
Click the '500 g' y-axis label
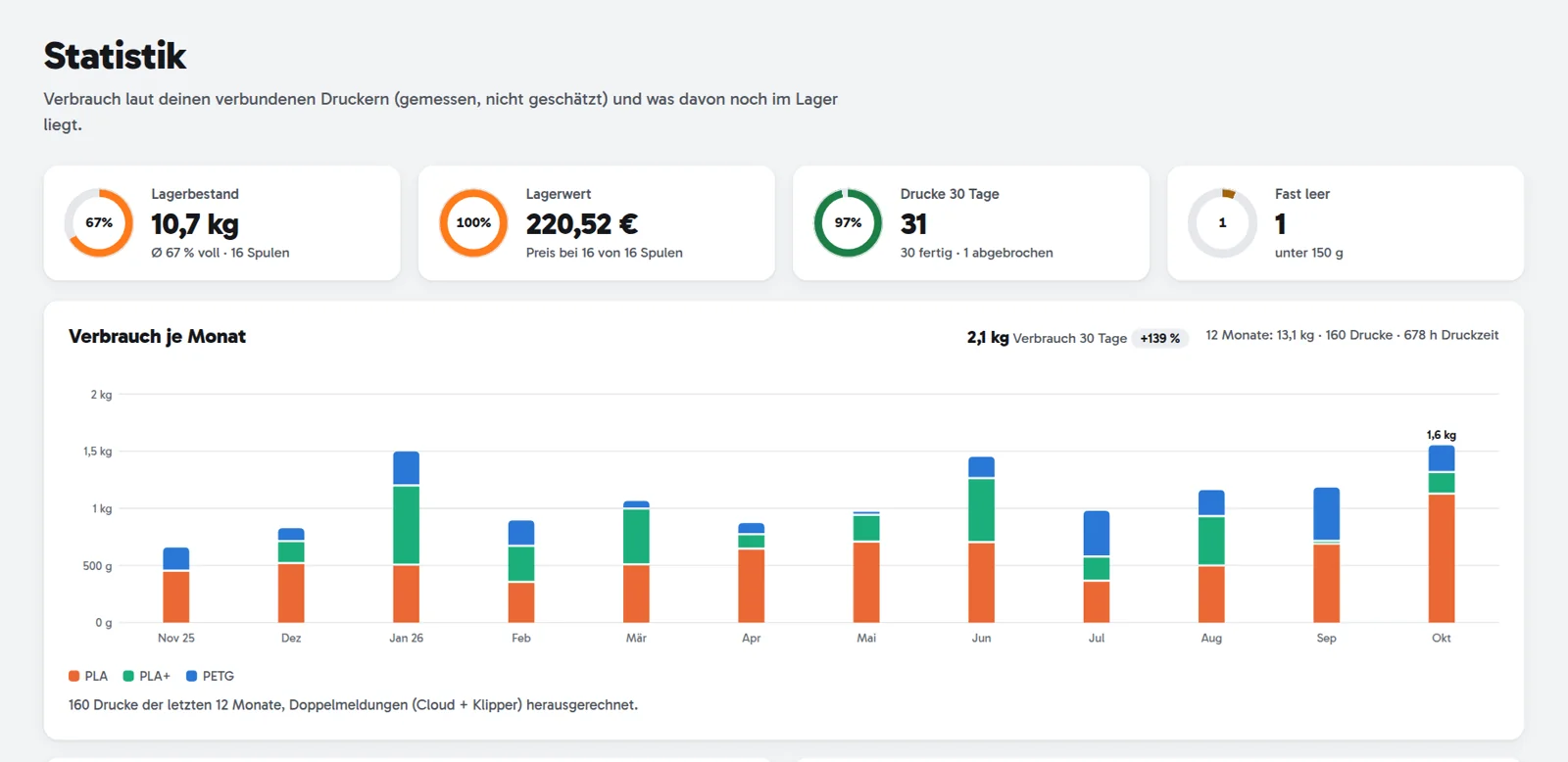98,566
